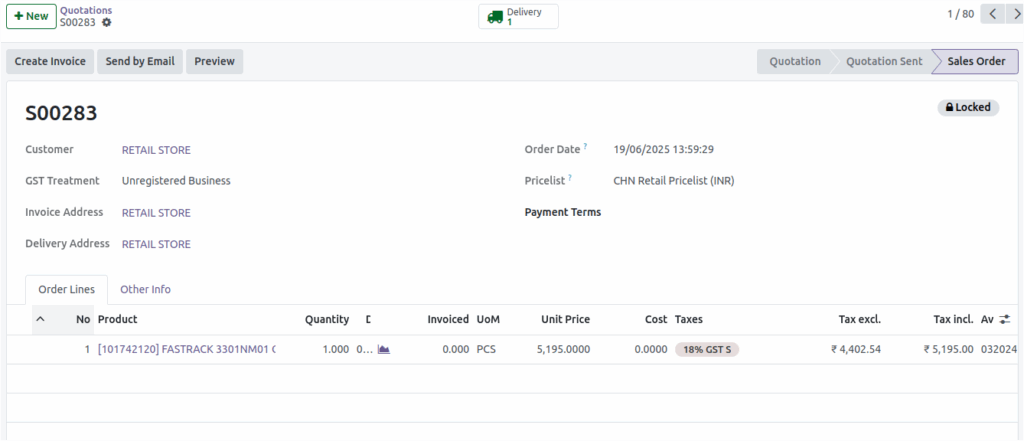
Task: Click Taxes column header
Action: coord(689,319)
